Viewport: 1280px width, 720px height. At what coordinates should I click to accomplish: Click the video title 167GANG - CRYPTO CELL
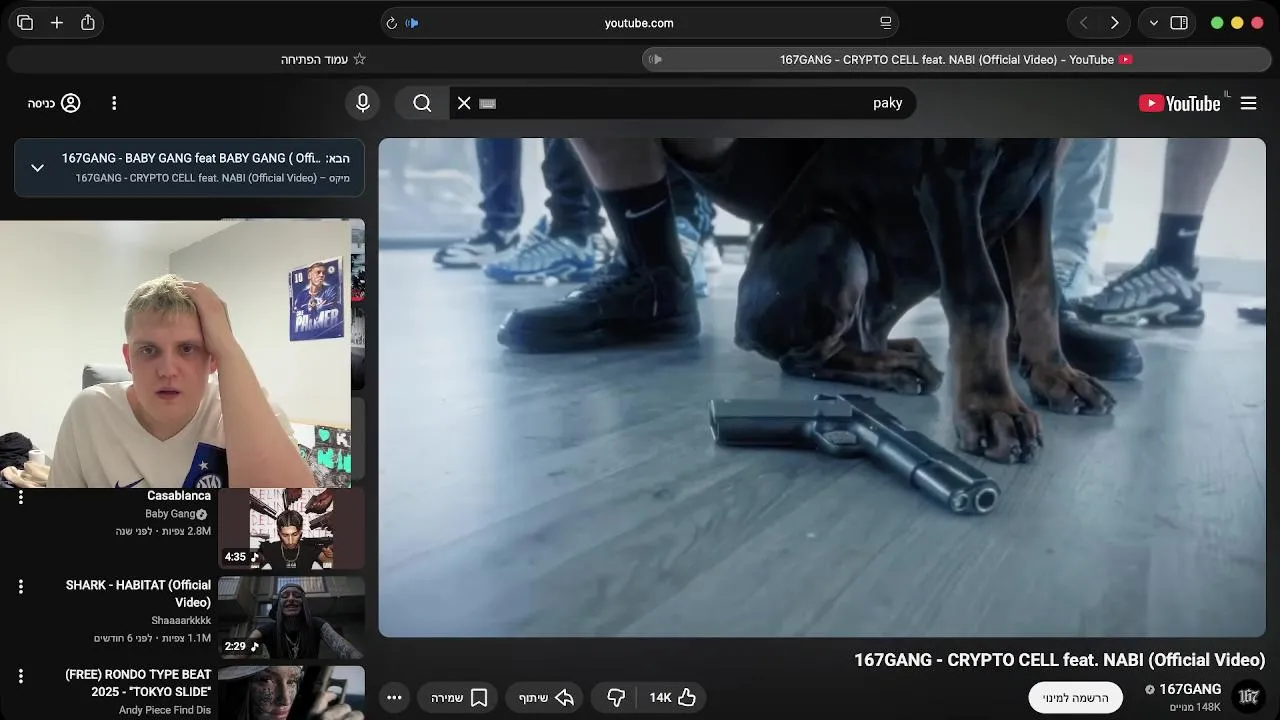1060,660
